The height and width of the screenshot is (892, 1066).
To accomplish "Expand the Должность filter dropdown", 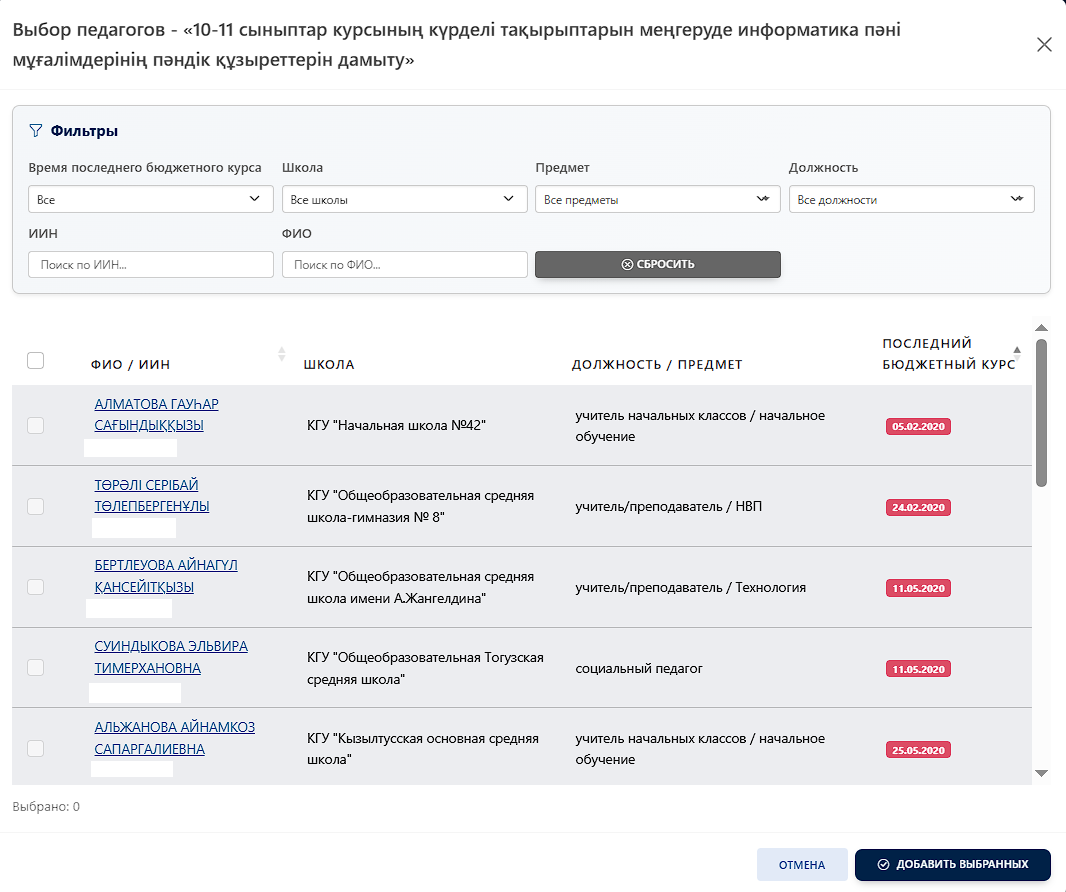I will [911, 199].
